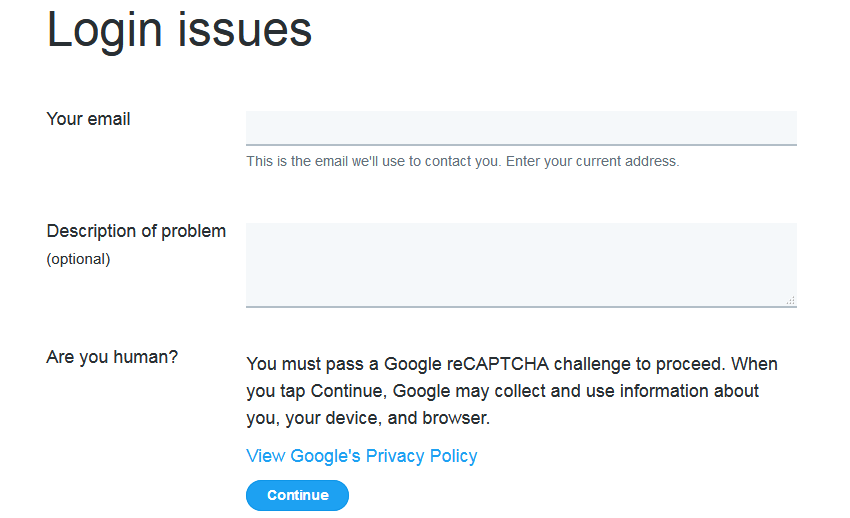Click the "Are you human?" label
The image size is (850, 518).
112,357
